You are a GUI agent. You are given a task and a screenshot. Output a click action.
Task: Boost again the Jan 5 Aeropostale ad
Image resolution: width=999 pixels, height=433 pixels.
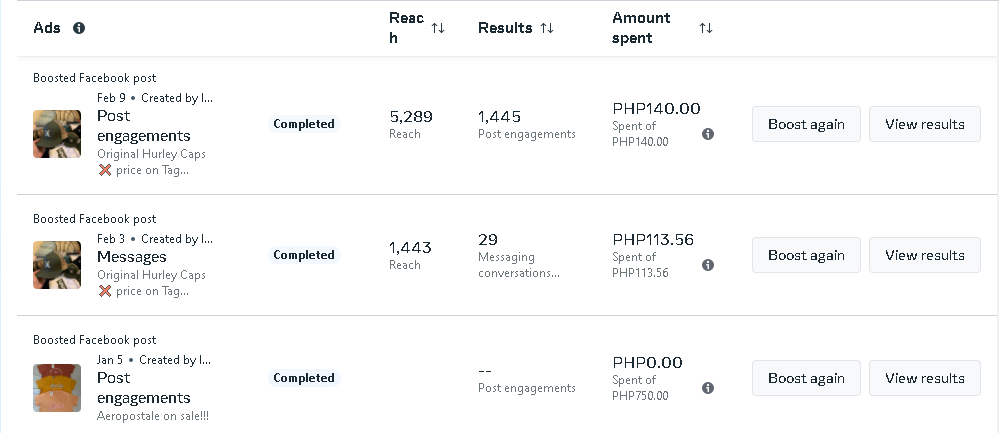coord(806,378)
